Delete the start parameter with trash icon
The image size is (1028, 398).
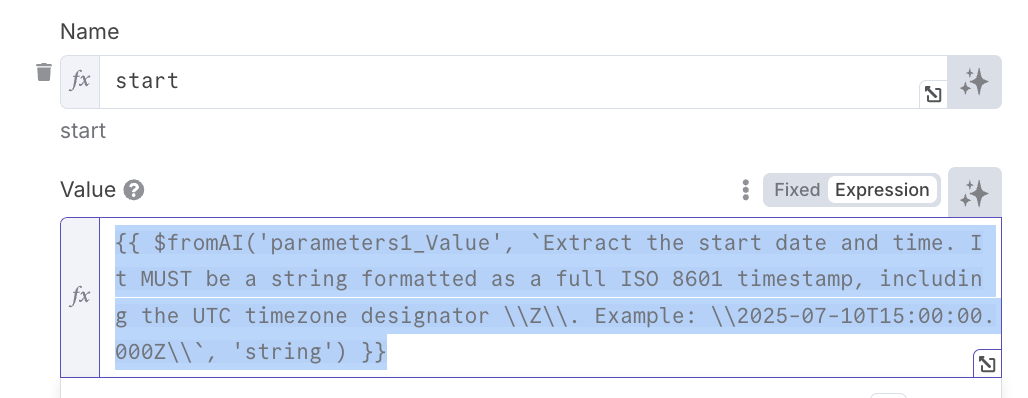tap(44, 72)
